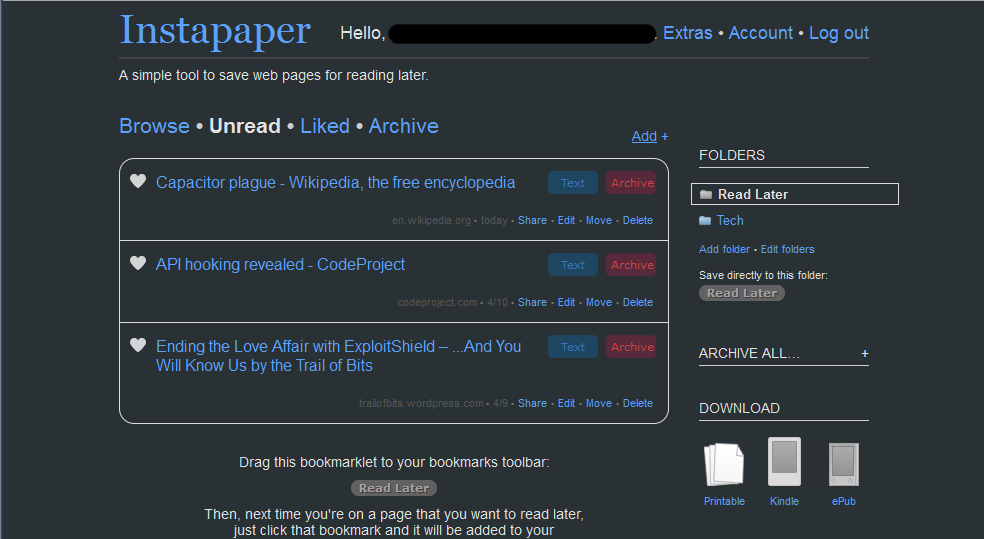Click the Kindle download label
The width and height of the screenshot is (984, 539).
tap(784, 501)
